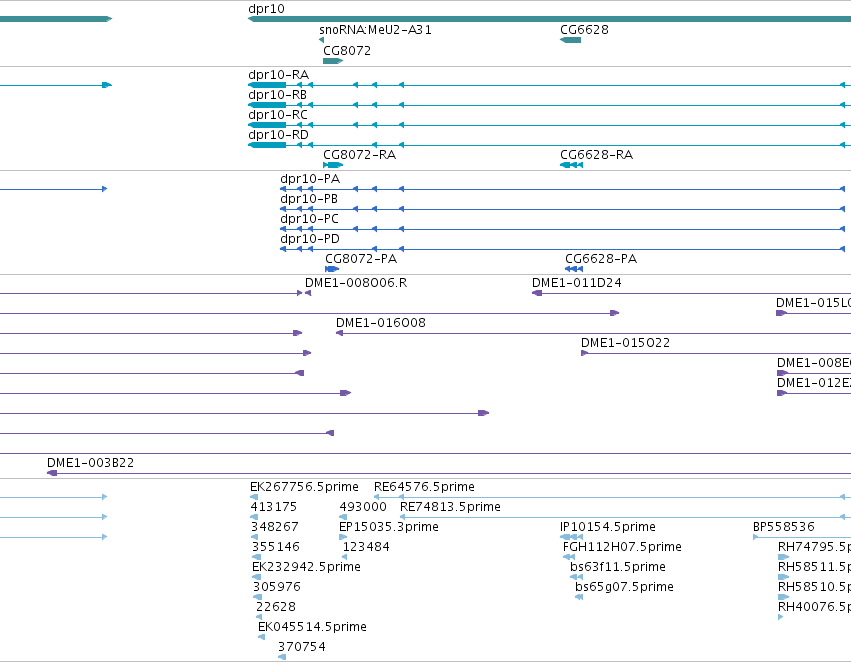Select the 348267 EST feature
Screen dimensions: 851x662
[x=255, y=537]
